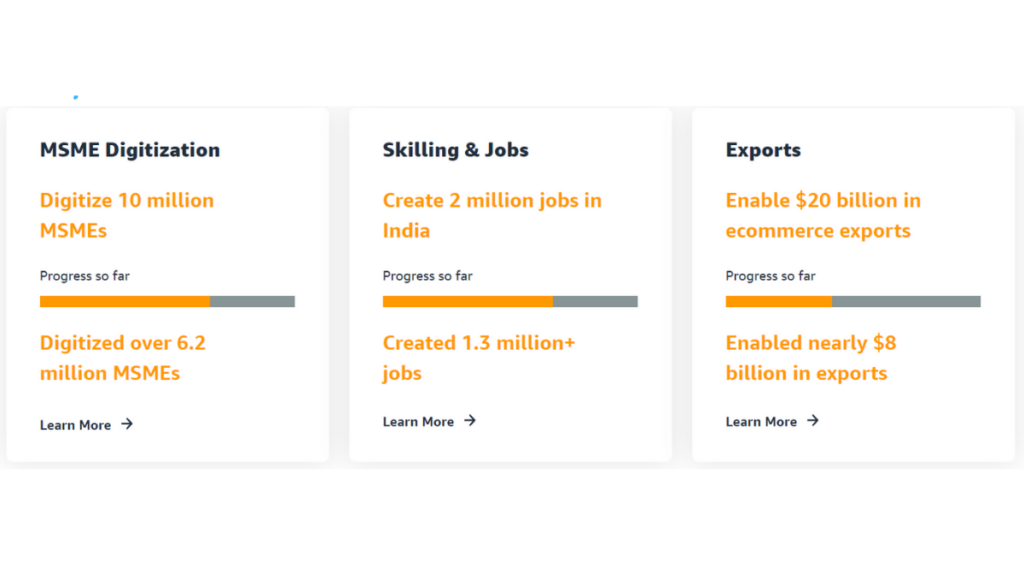Click the arrow icon in Skilling & Jobs card

tap(470, 421)
